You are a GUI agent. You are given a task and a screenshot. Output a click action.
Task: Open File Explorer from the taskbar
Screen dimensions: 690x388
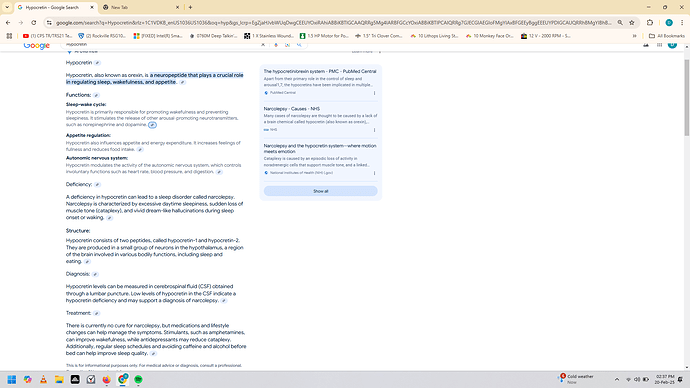tap(59, 379)
